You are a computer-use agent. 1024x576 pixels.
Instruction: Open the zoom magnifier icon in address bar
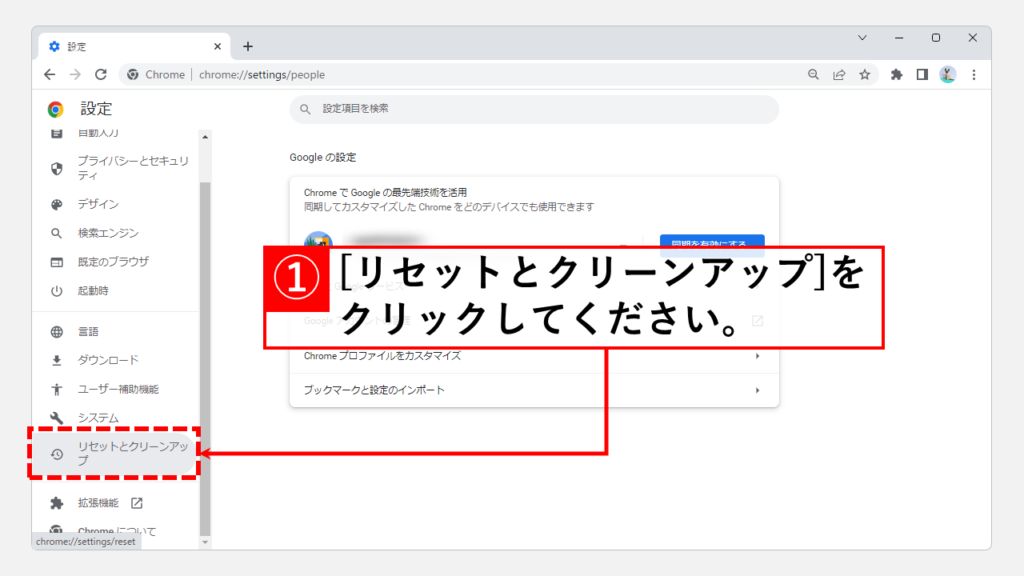click(x=813, y=74)
